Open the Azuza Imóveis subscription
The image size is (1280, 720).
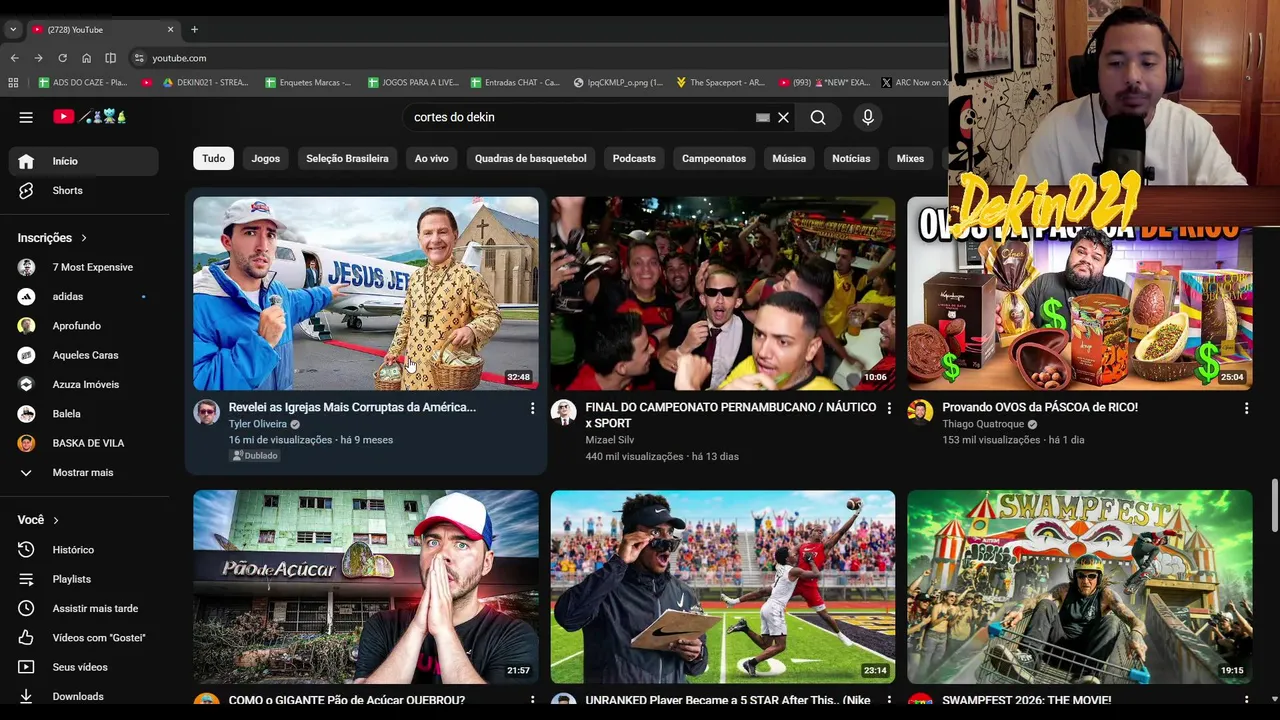(x=83, y=384)
